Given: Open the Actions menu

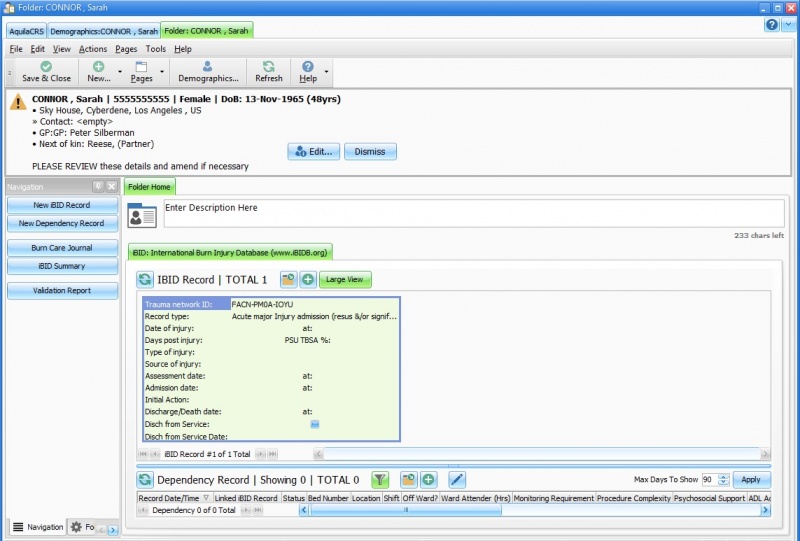Looking at the screenshot, I should pos(93,49).
